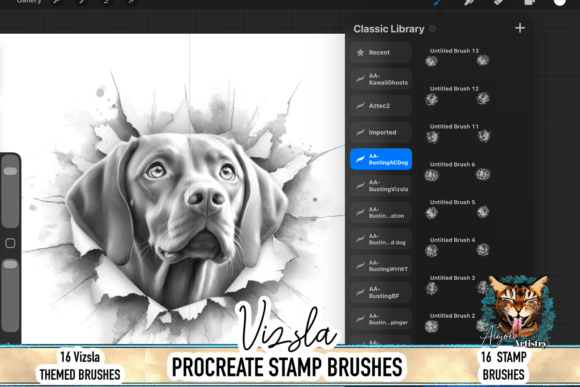Add a new brush with the plus icon
The height and width of the screenshot is (387, 580).
(x=520, y=28)
